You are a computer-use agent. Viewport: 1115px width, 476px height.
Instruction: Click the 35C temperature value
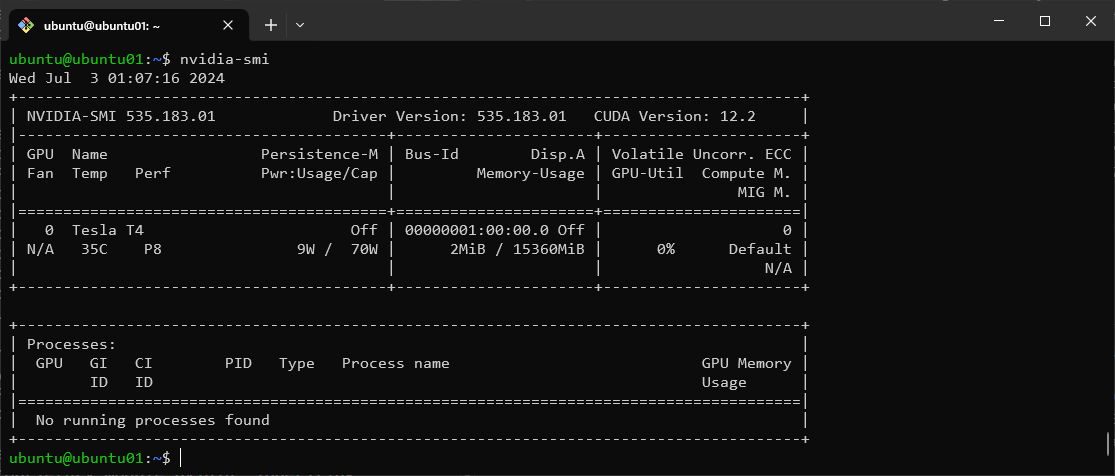pyautogui.click(x=94, y=249)
